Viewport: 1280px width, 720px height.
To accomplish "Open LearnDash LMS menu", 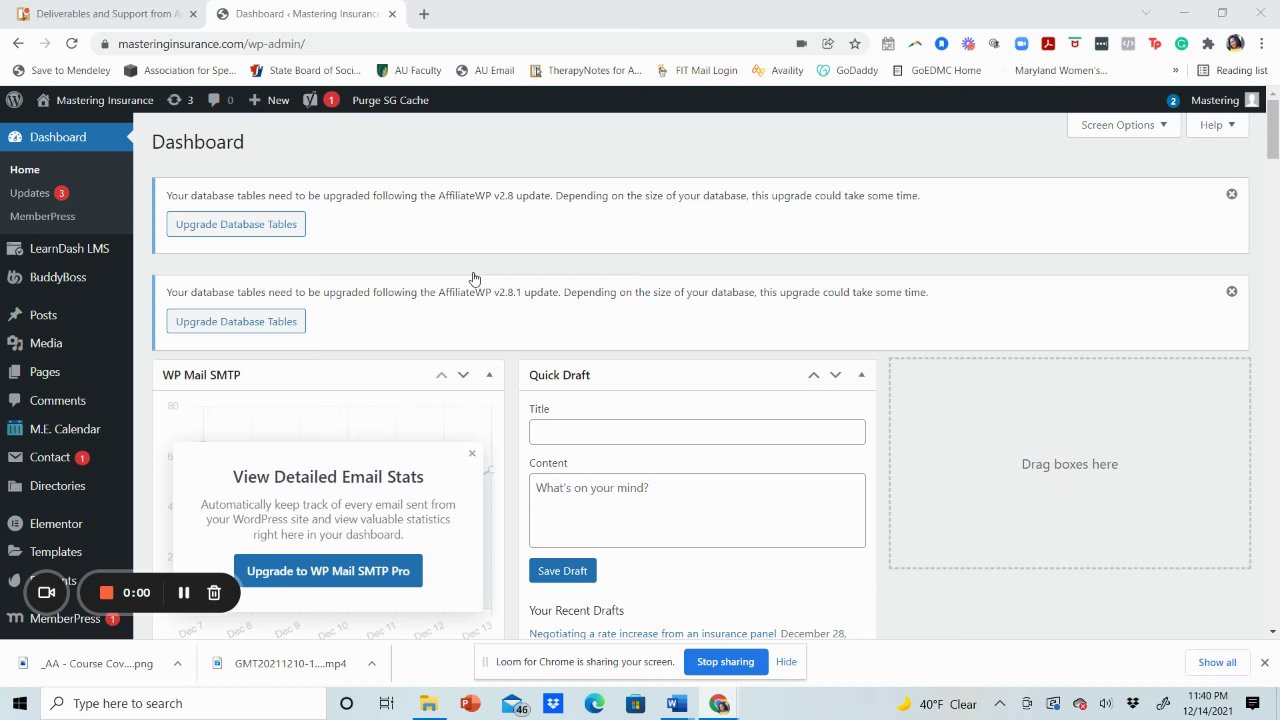I will [x=66, y=248].
